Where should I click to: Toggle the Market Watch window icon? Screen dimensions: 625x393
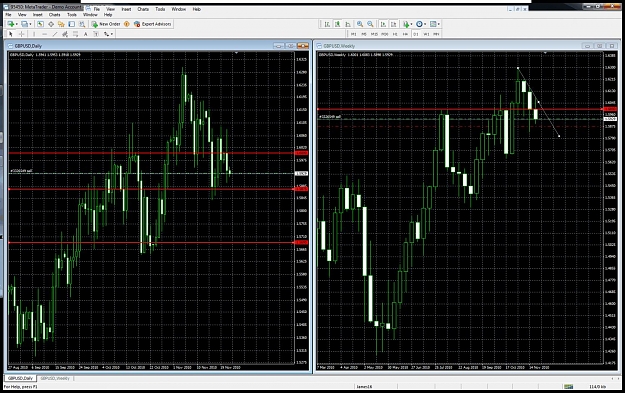point(40,24)
